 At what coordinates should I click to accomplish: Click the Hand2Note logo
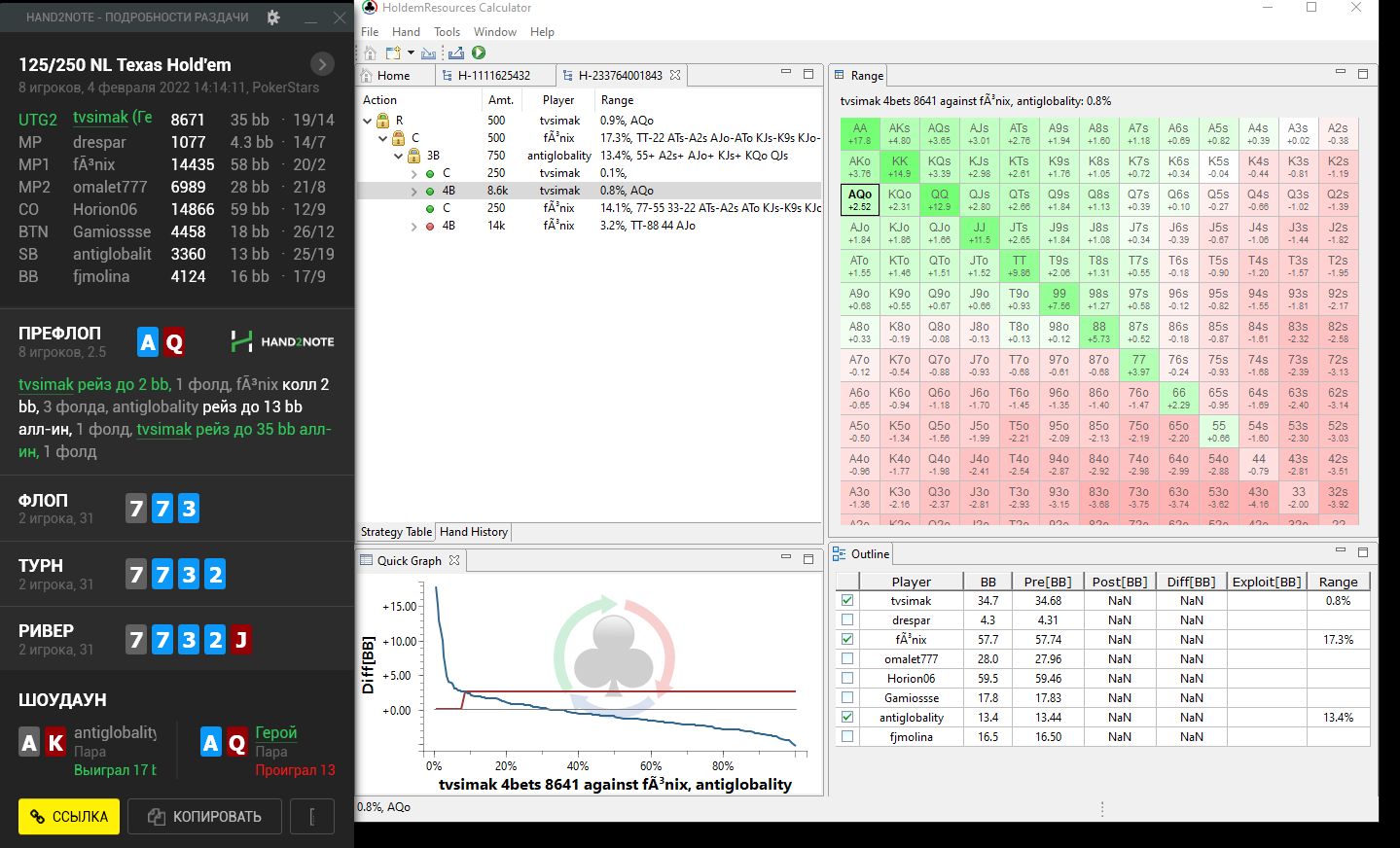[x=283, y=341]
